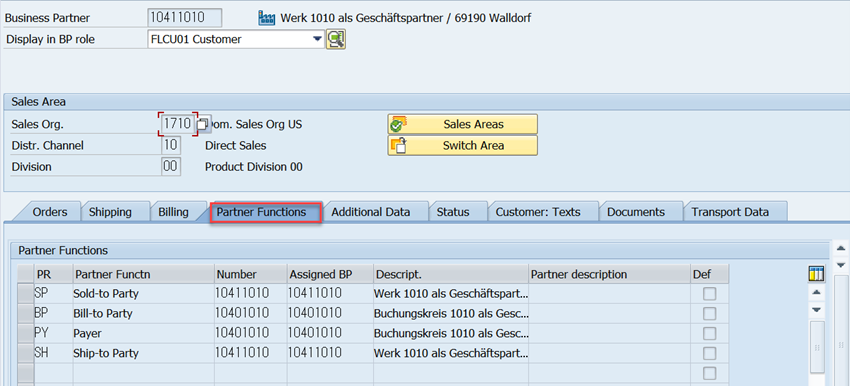This screenshot has height=386, width=850.
Task: Open the Display in BP role dropdown
Action: coord(317,39)
